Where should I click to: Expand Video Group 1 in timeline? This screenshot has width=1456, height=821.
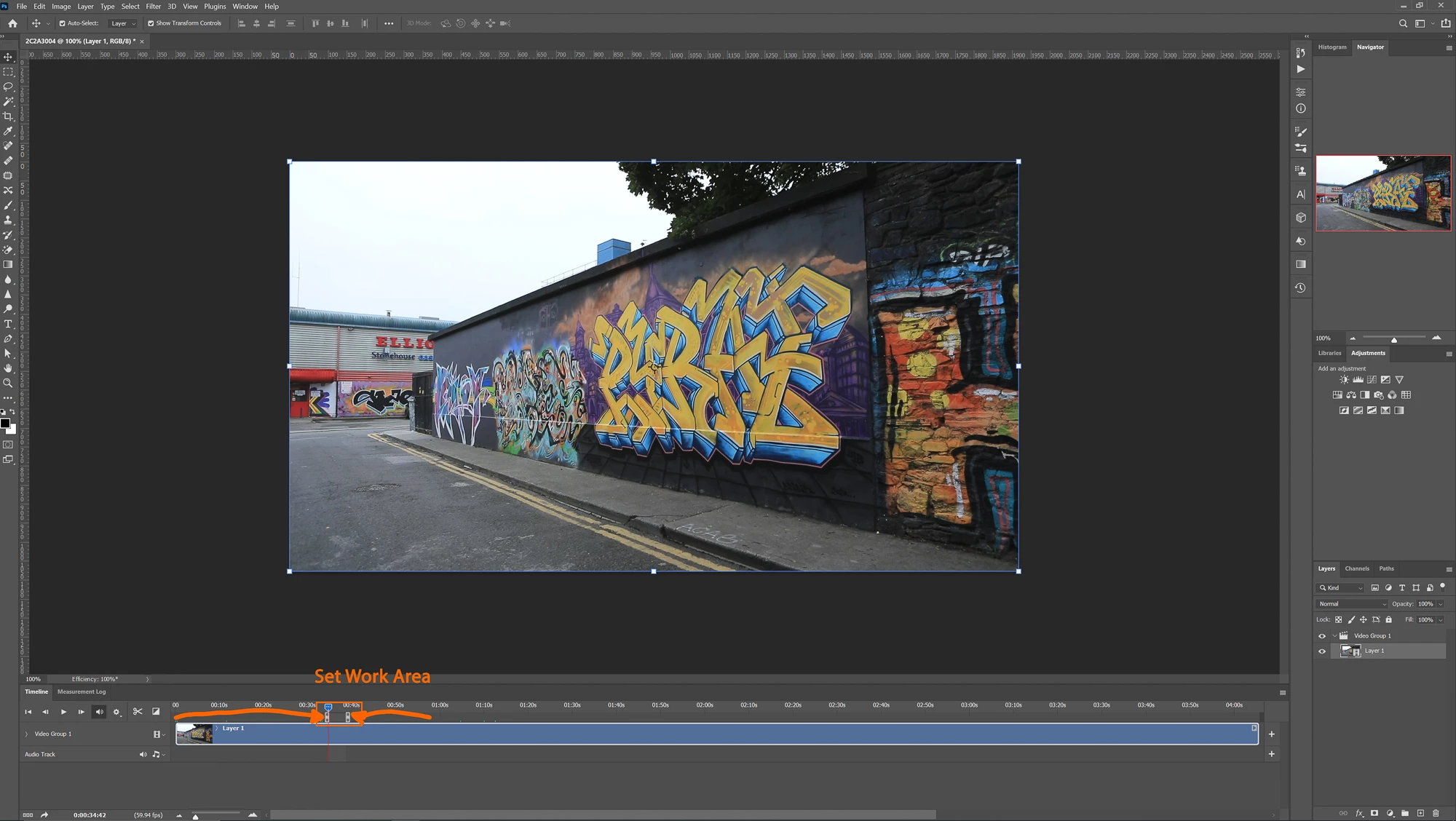tap(27, 734)
